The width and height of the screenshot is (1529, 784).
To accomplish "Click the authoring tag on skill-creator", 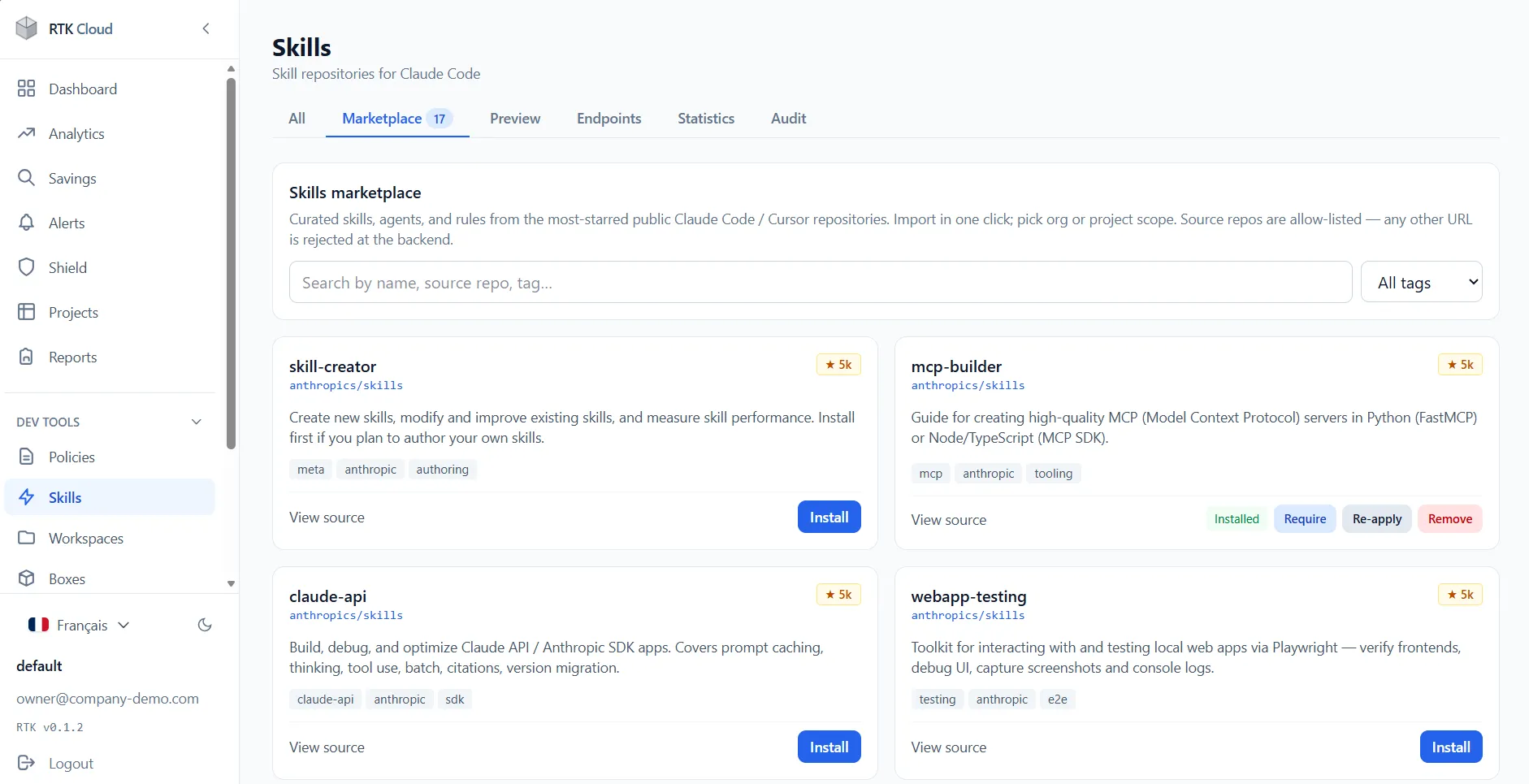I will coord(442,470).
